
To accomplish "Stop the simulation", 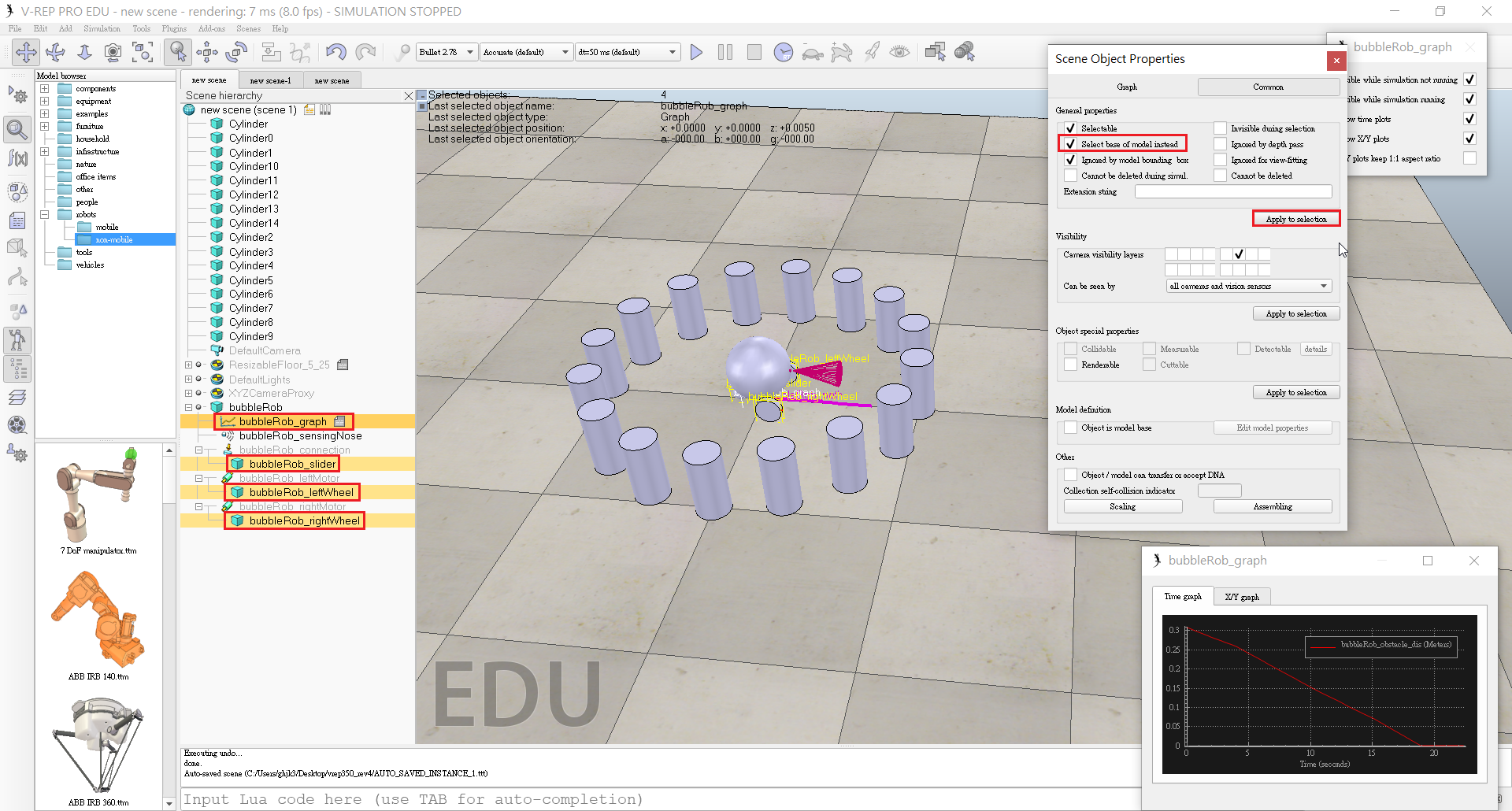I will 754,52.
